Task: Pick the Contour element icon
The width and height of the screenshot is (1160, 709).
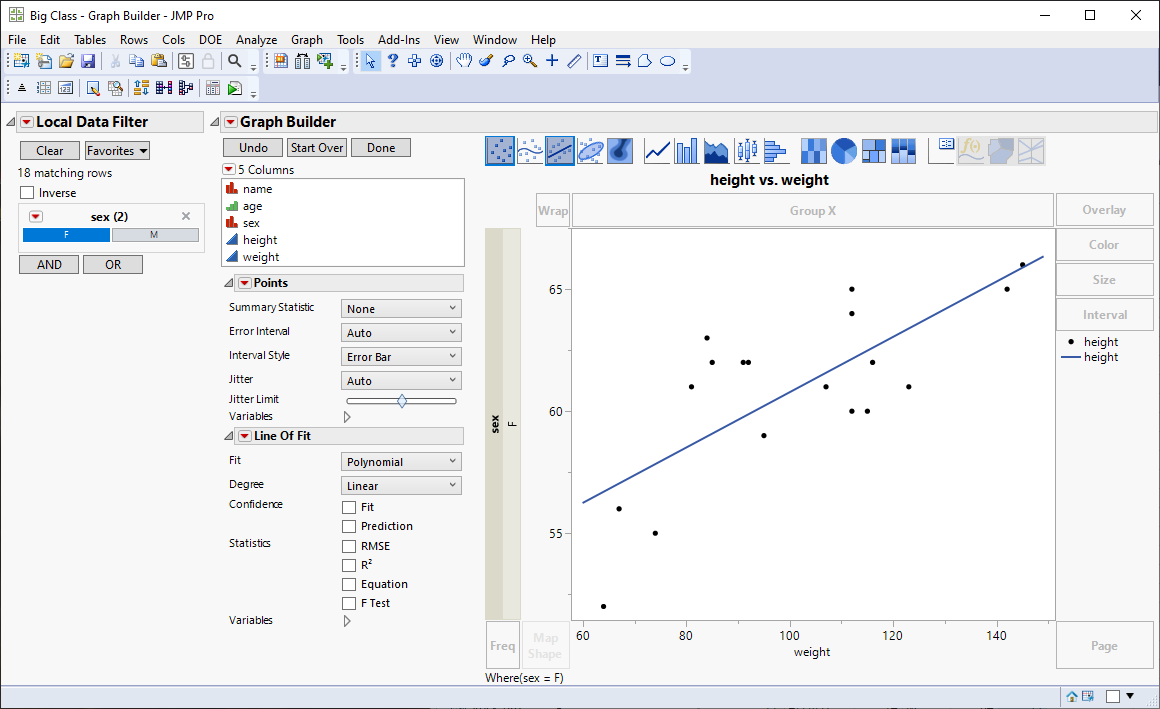Action: [620, 151]
